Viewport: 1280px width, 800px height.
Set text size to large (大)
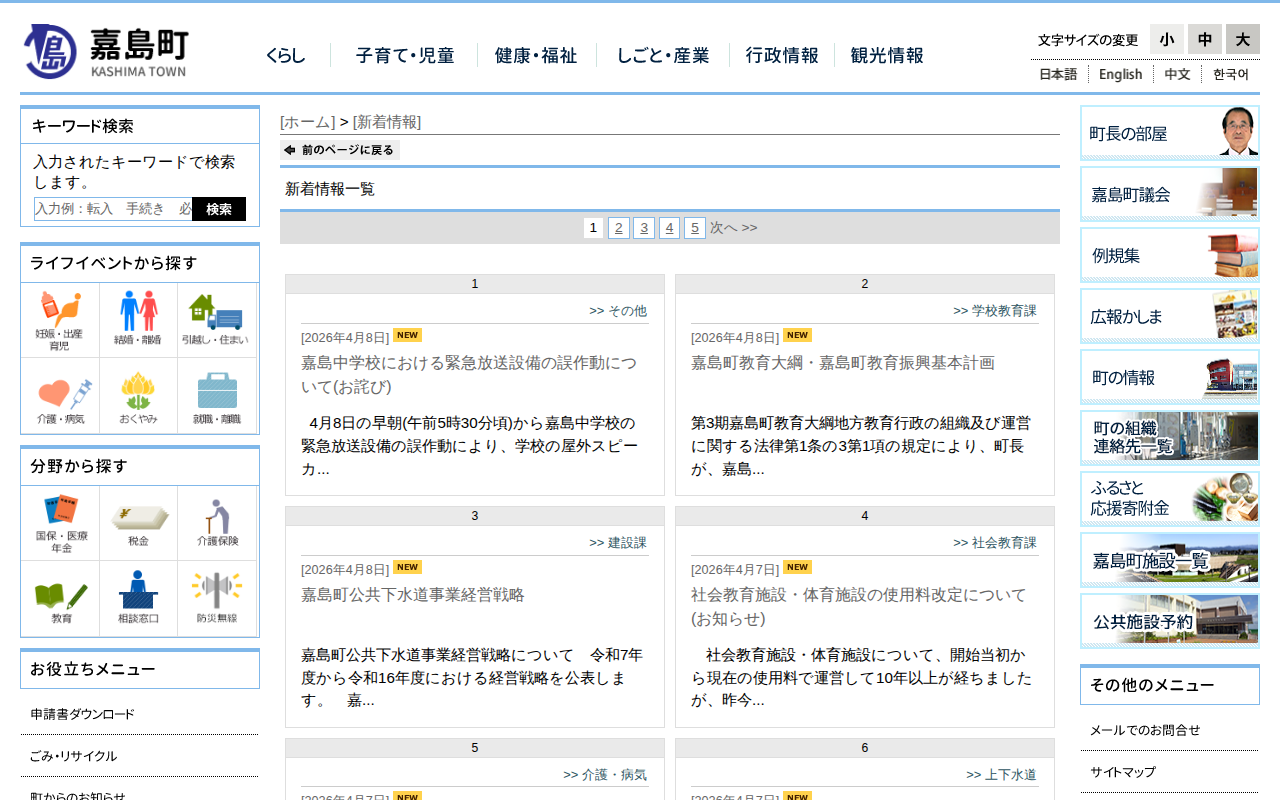(x=1242, y=39)
